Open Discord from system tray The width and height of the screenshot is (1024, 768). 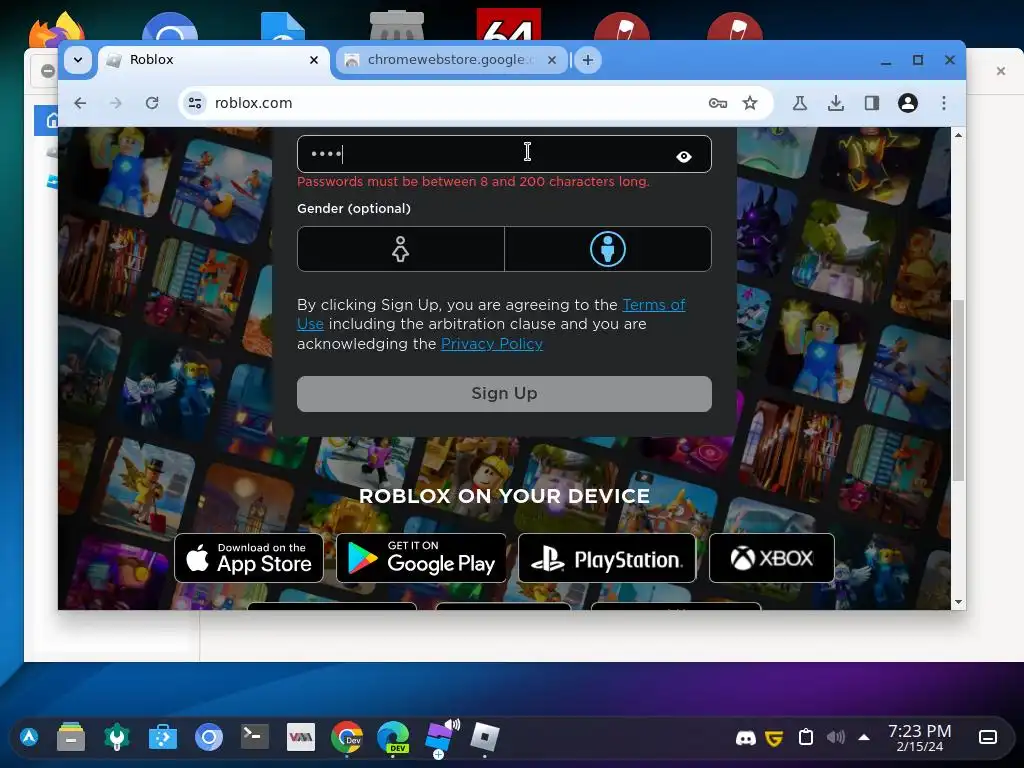click(745, 738)
